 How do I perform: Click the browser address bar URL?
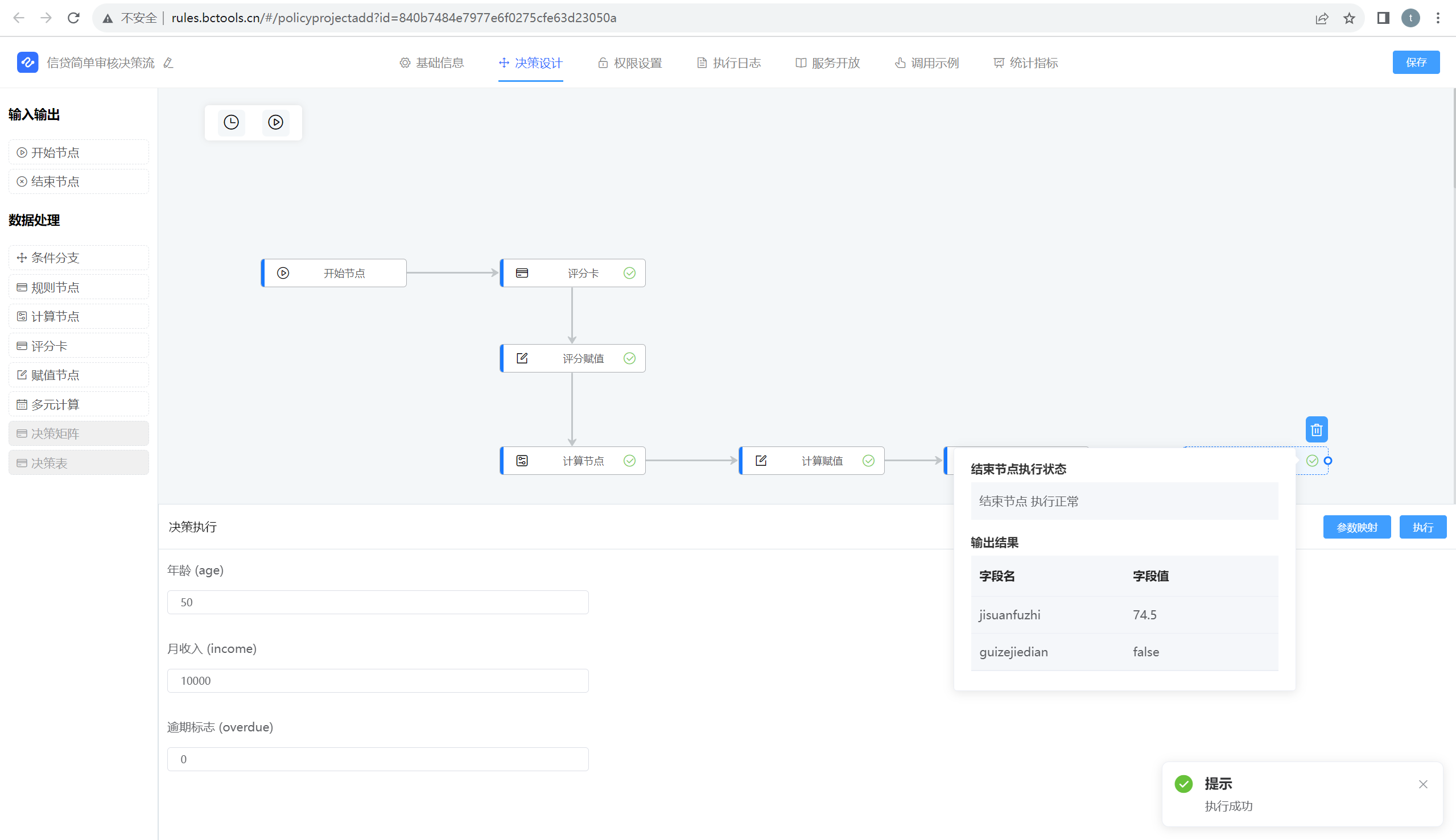click(x=394, y=18)
